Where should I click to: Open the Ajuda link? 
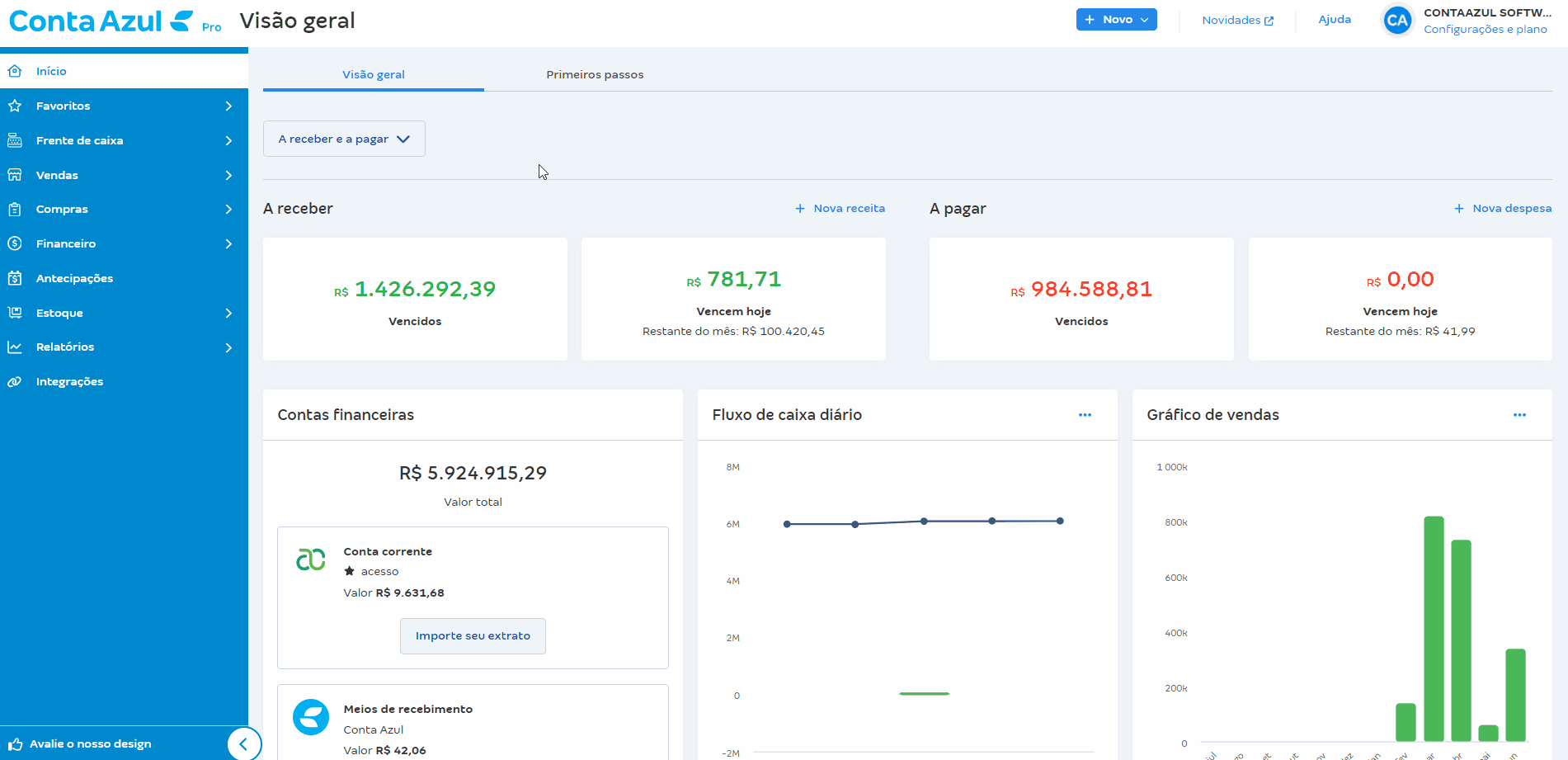pyautogui.click(x=1335, y=20)
